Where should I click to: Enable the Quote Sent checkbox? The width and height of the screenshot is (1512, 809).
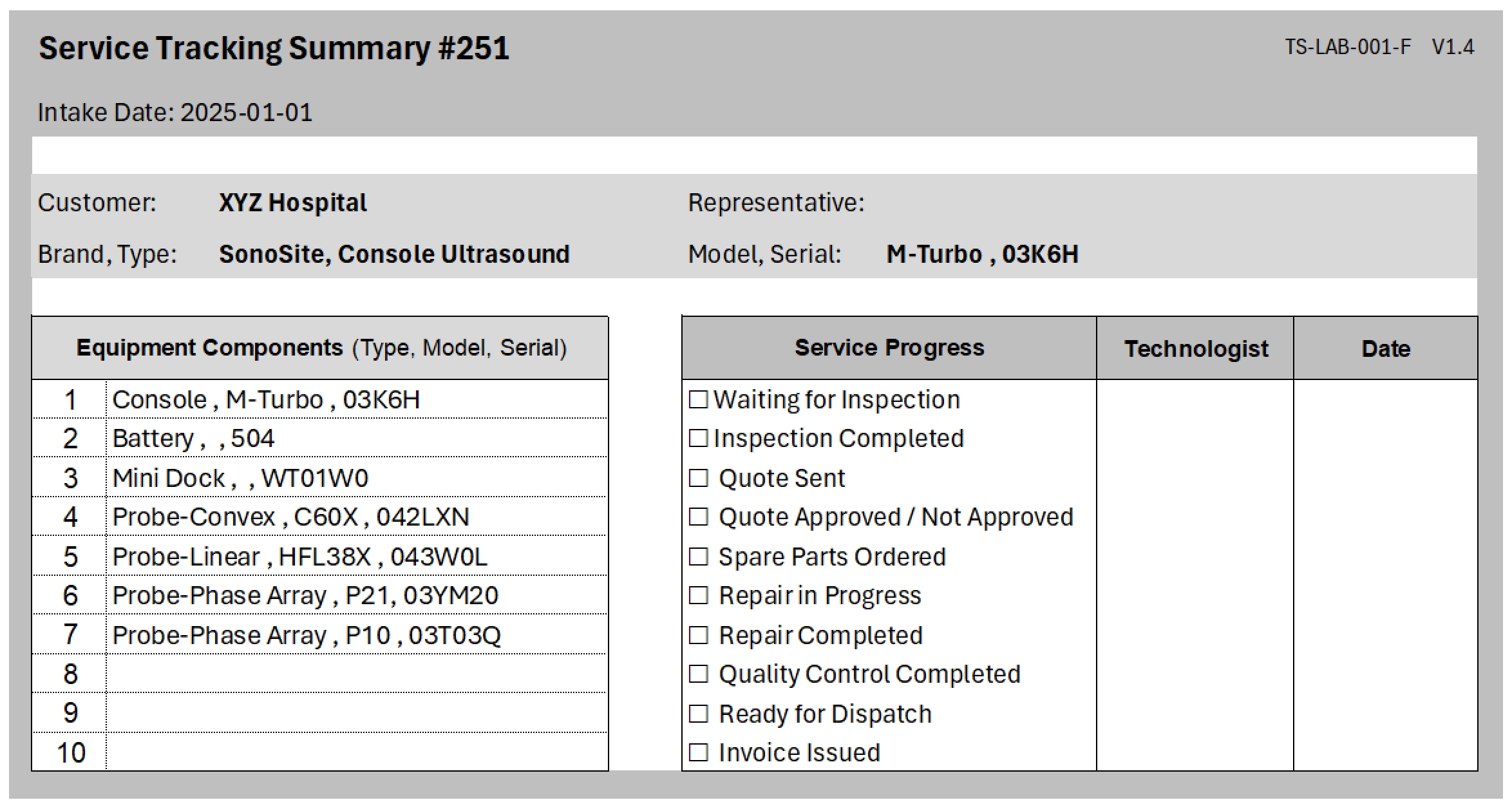pos(698,479)
